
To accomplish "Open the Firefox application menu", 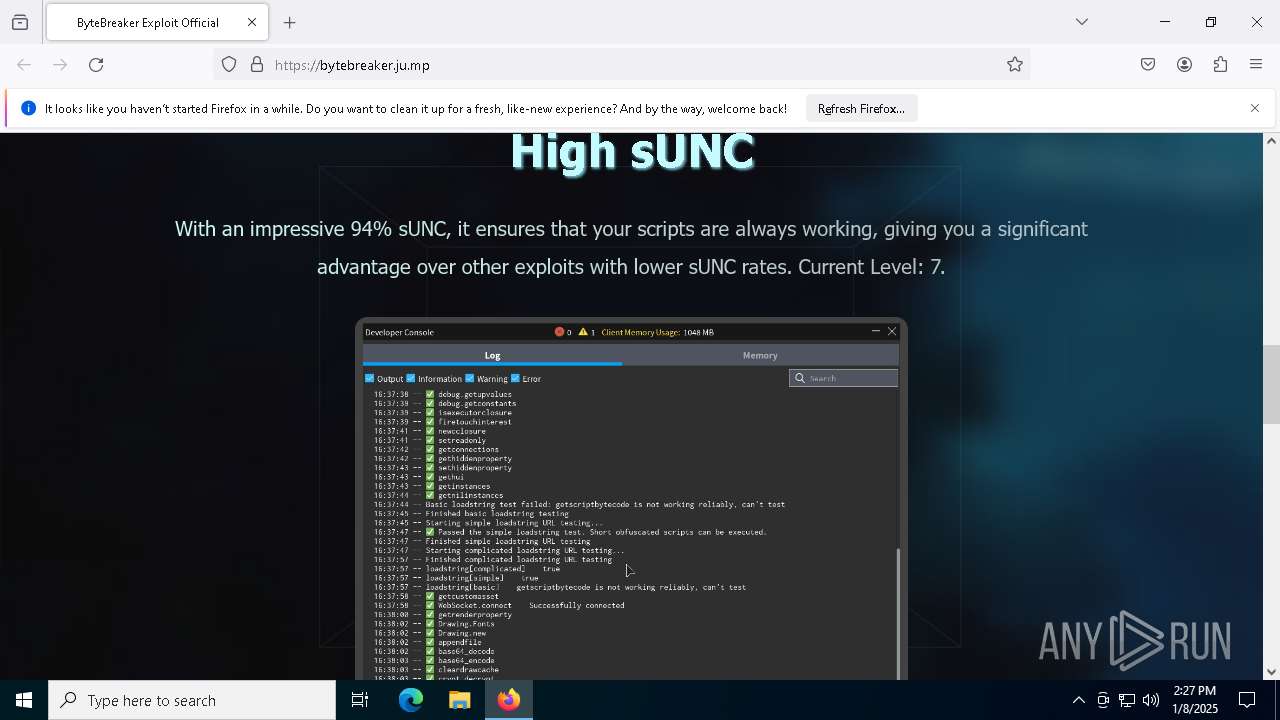I will [x=1256, y=65].
